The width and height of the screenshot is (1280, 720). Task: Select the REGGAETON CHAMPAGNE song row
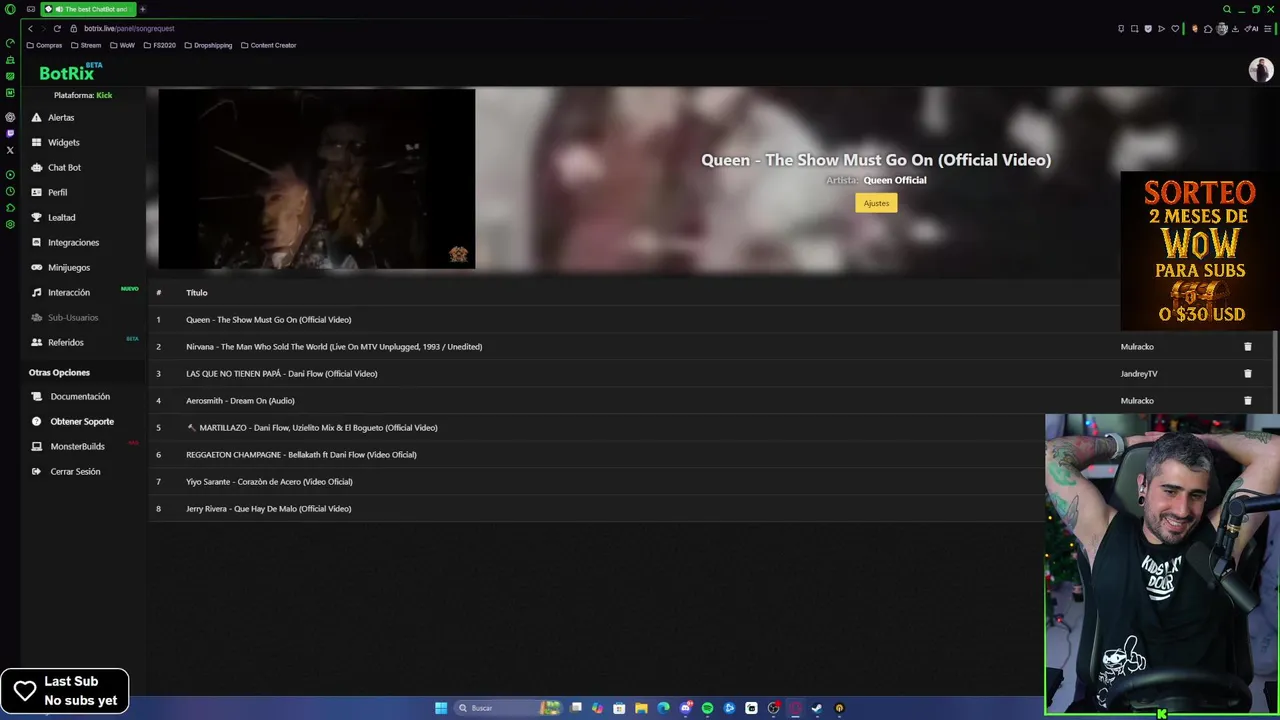point(596,455)
